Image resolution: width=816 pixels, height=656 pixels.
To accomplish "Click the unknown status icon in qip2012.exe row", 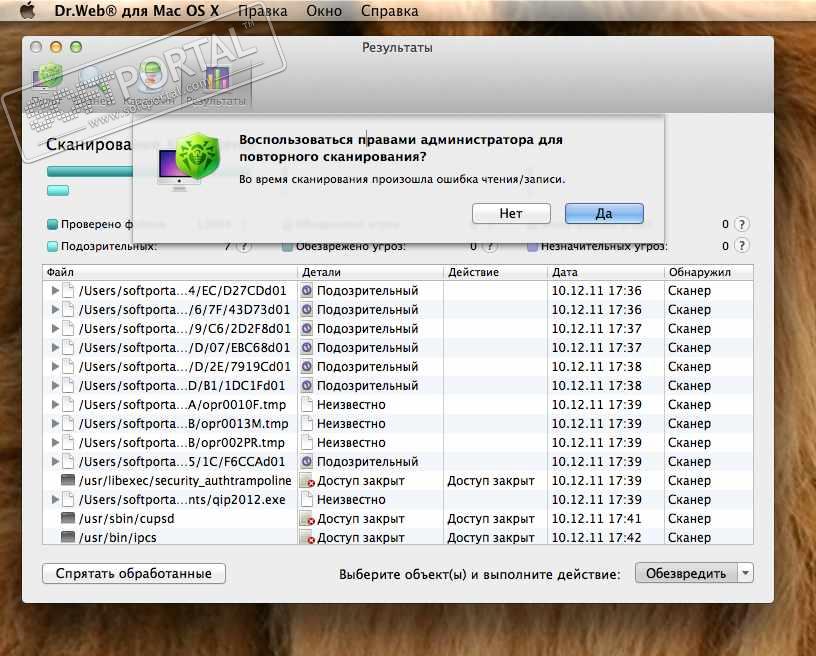I will click(x=307, y=499).
